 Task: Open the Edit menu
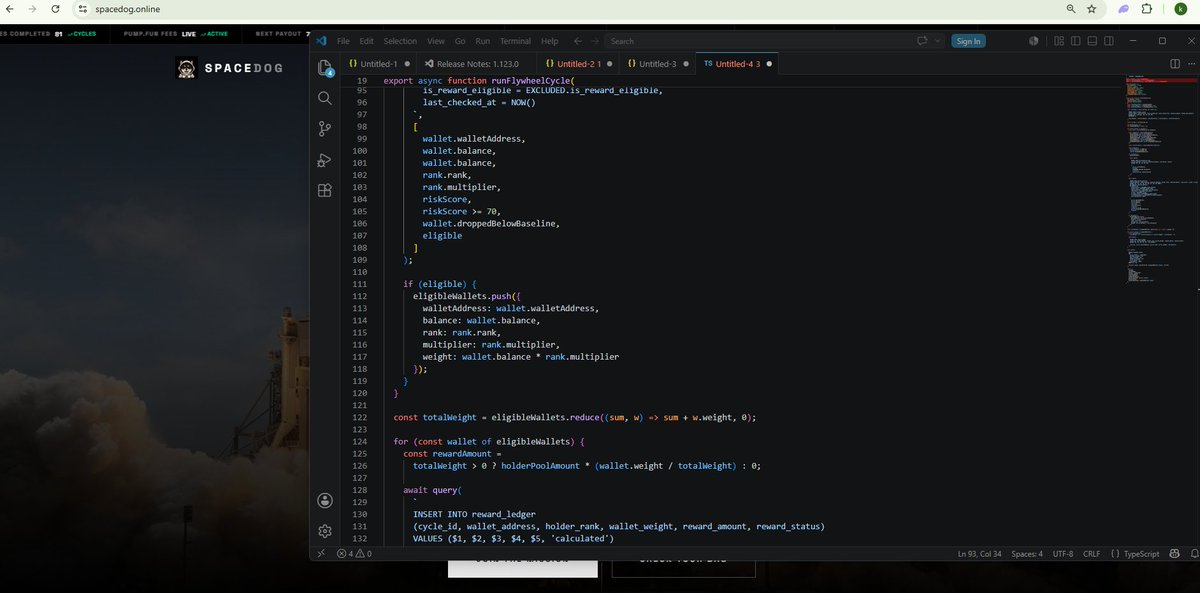click(x=366, y=41)
